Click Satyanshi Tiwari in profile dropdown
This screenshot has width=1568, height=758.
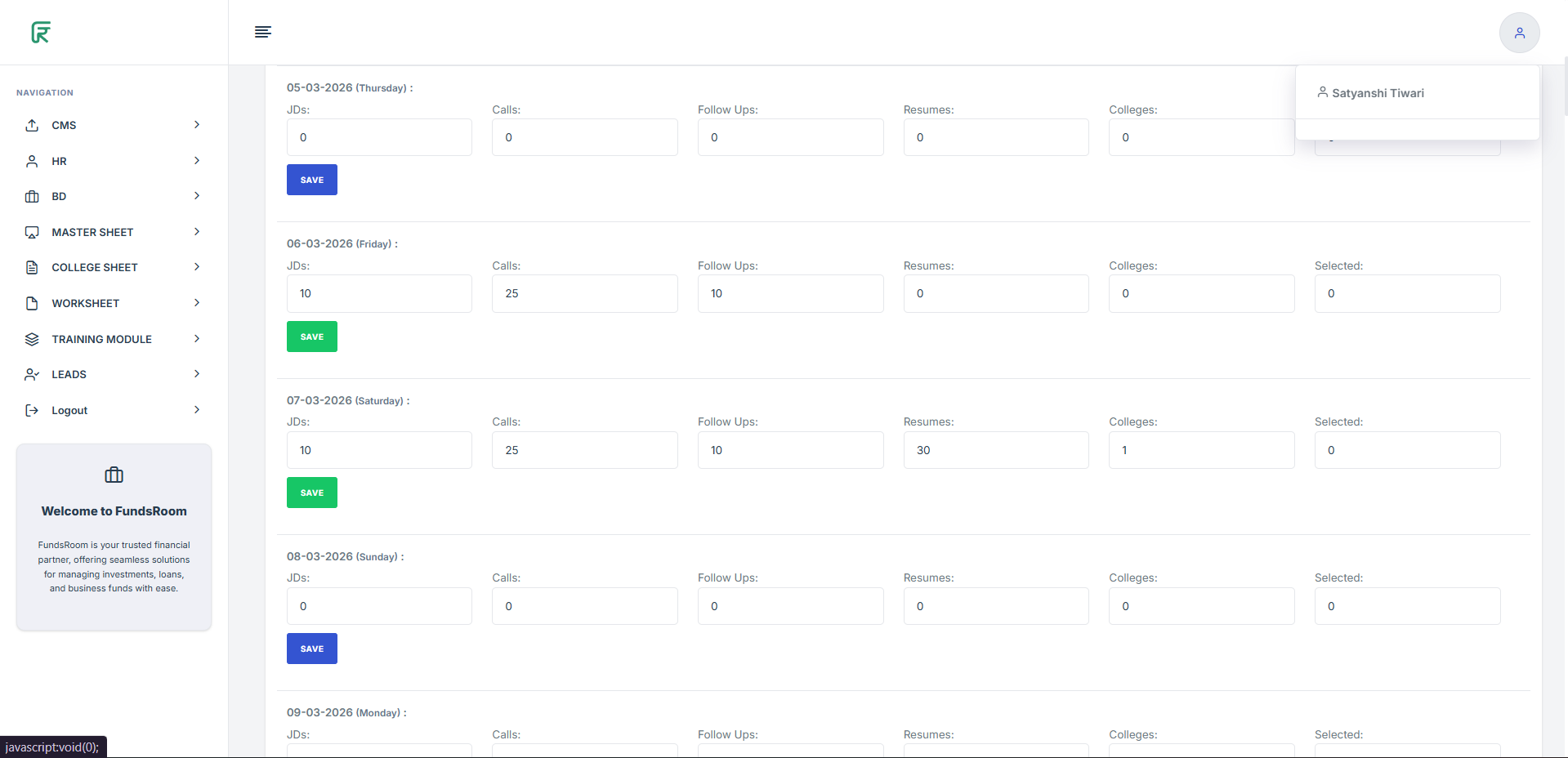click(1378, 93)
